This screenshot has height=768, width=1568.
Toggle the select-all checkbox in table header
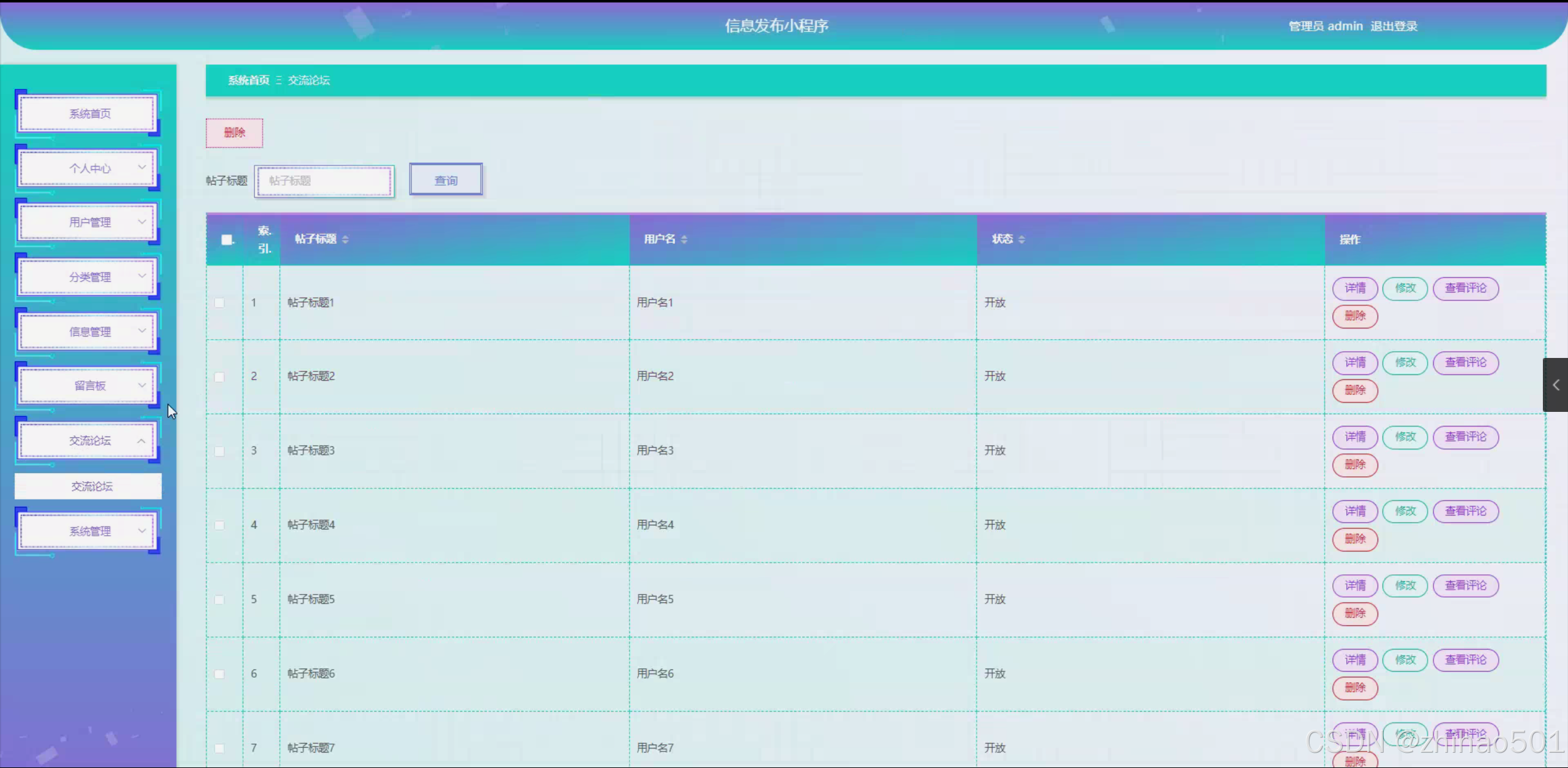click(227, 240)
